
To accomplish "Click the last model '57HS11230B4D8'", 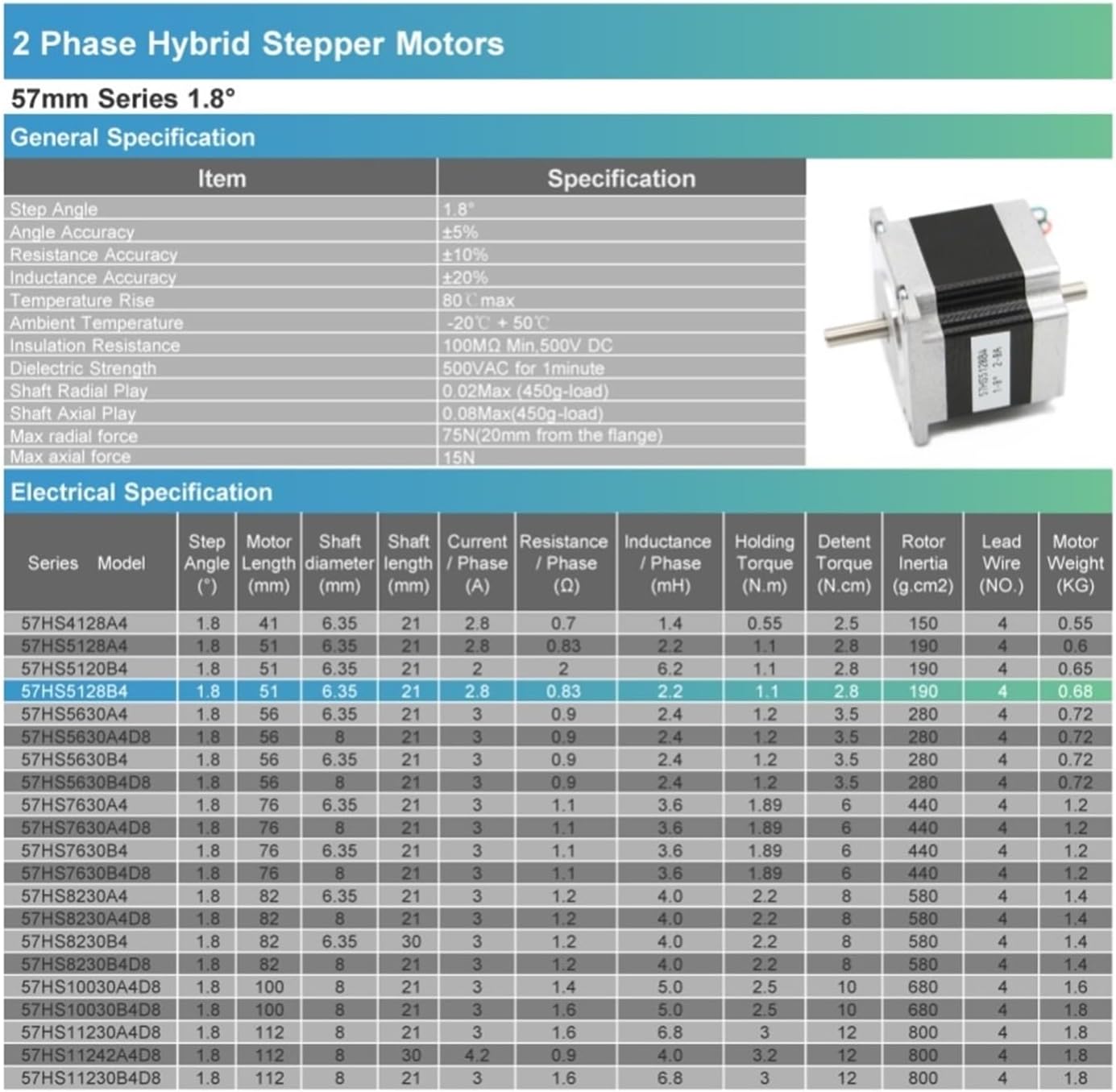I will (91, 1077).
